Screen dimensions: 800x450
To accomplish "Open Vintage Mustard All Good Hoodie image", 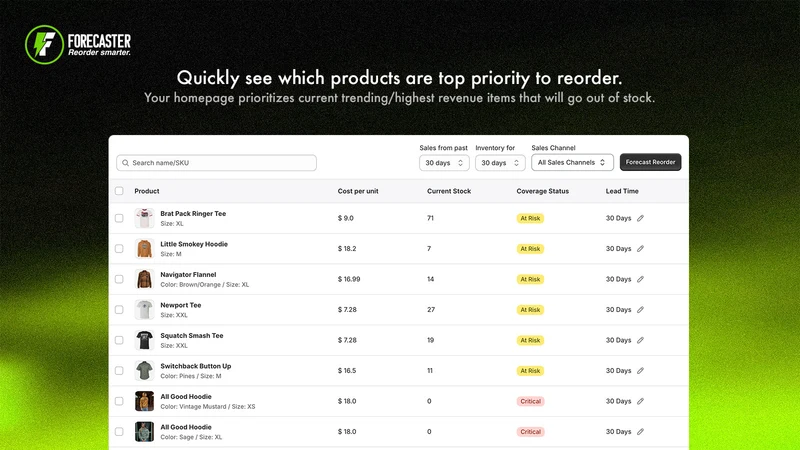I will [x=144, y=401].
